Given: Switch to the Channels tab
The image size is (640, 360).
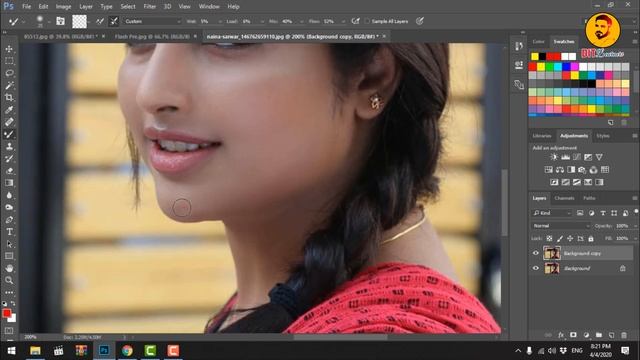Looking at the screenshot, I should point(564,198).
